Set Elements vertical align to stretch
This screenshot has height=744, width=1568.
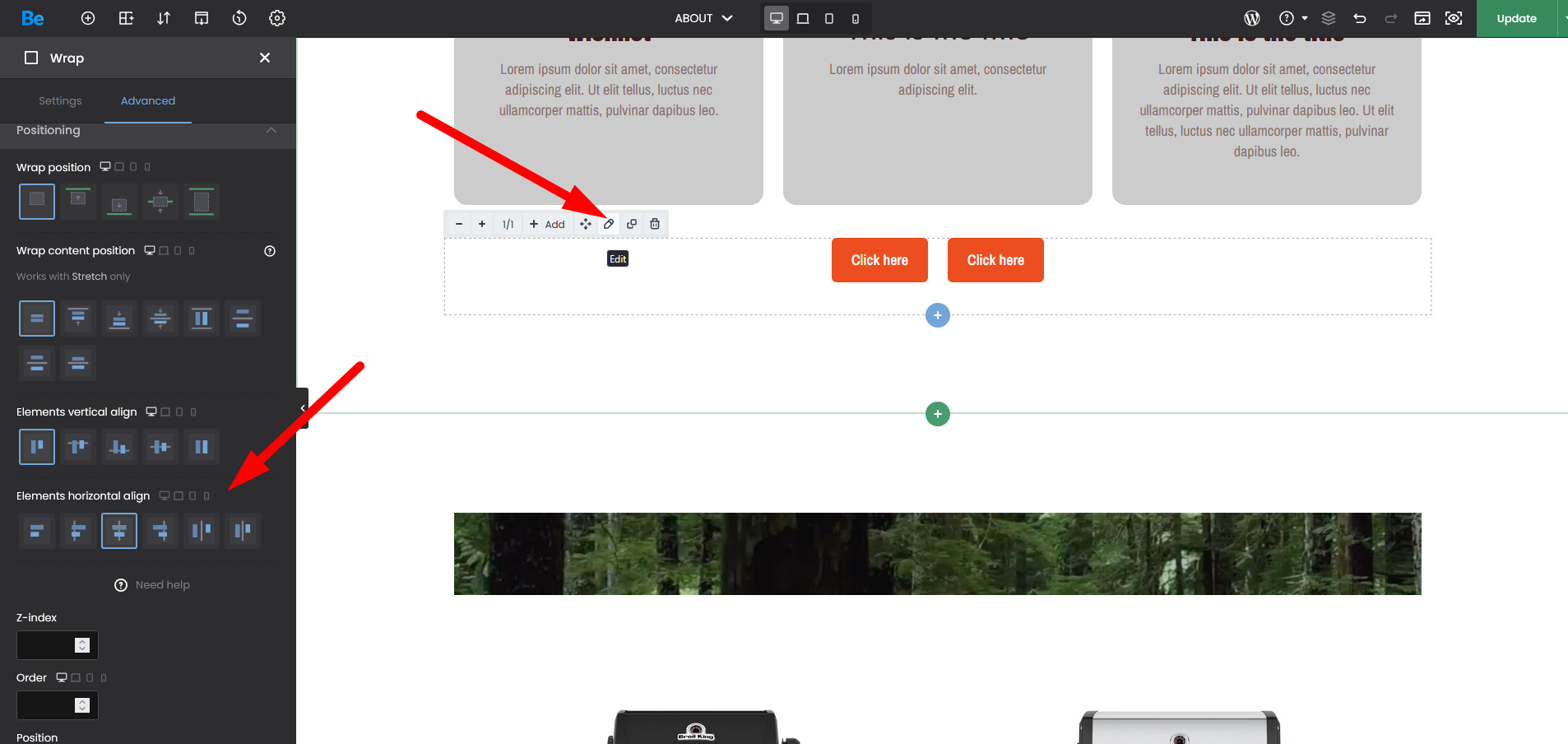click(202, 447)
